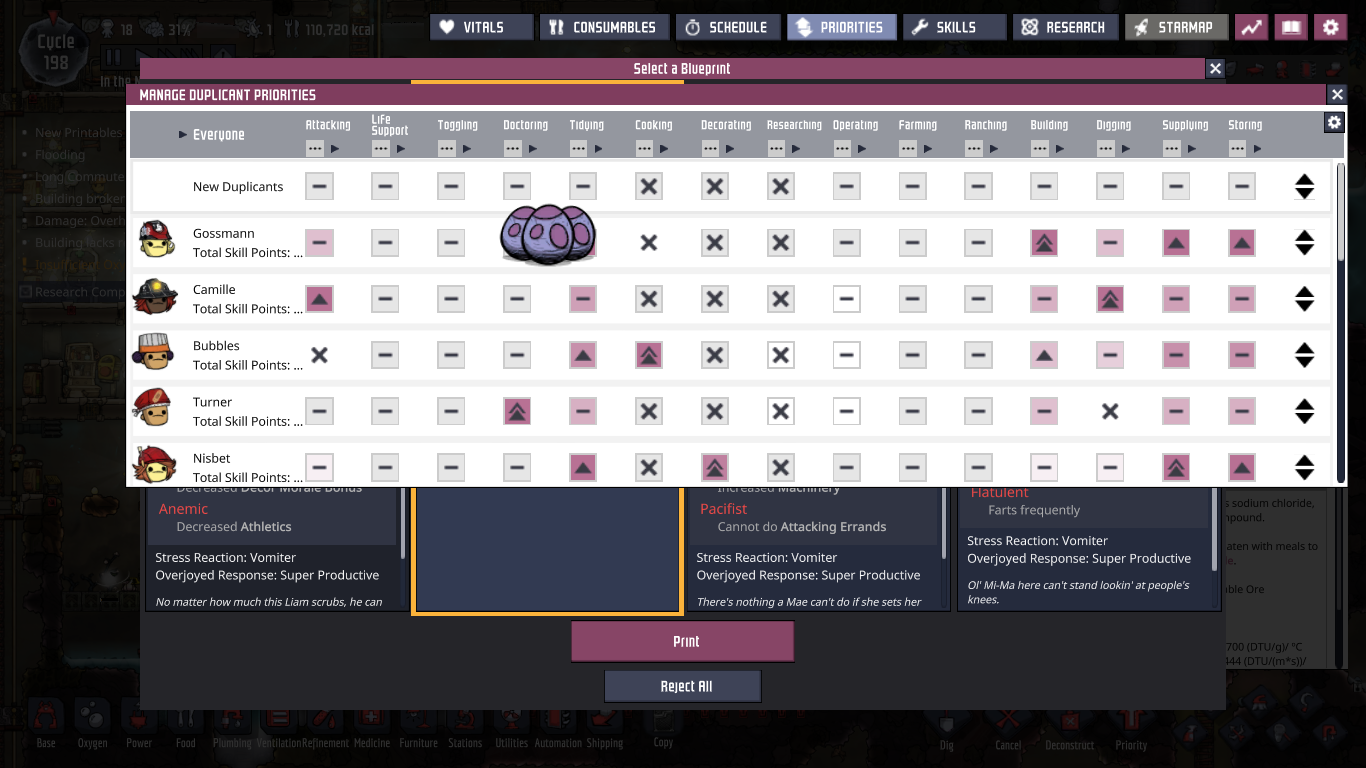The image size is (1366, 768).
Task: Open the Ventilation build category
Action: tap(278, 724)
